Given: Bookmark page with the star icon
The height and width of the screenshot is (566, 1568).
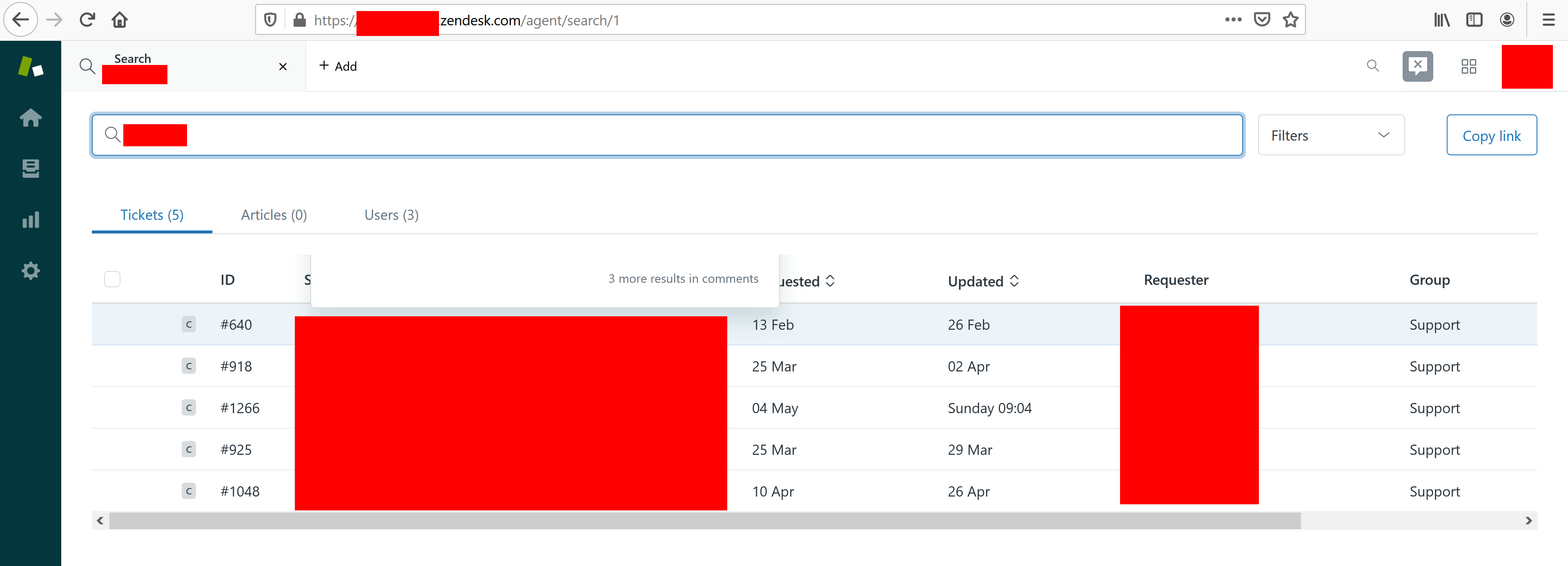Looking at the screenshot, I should click(x=1290, y=20).
